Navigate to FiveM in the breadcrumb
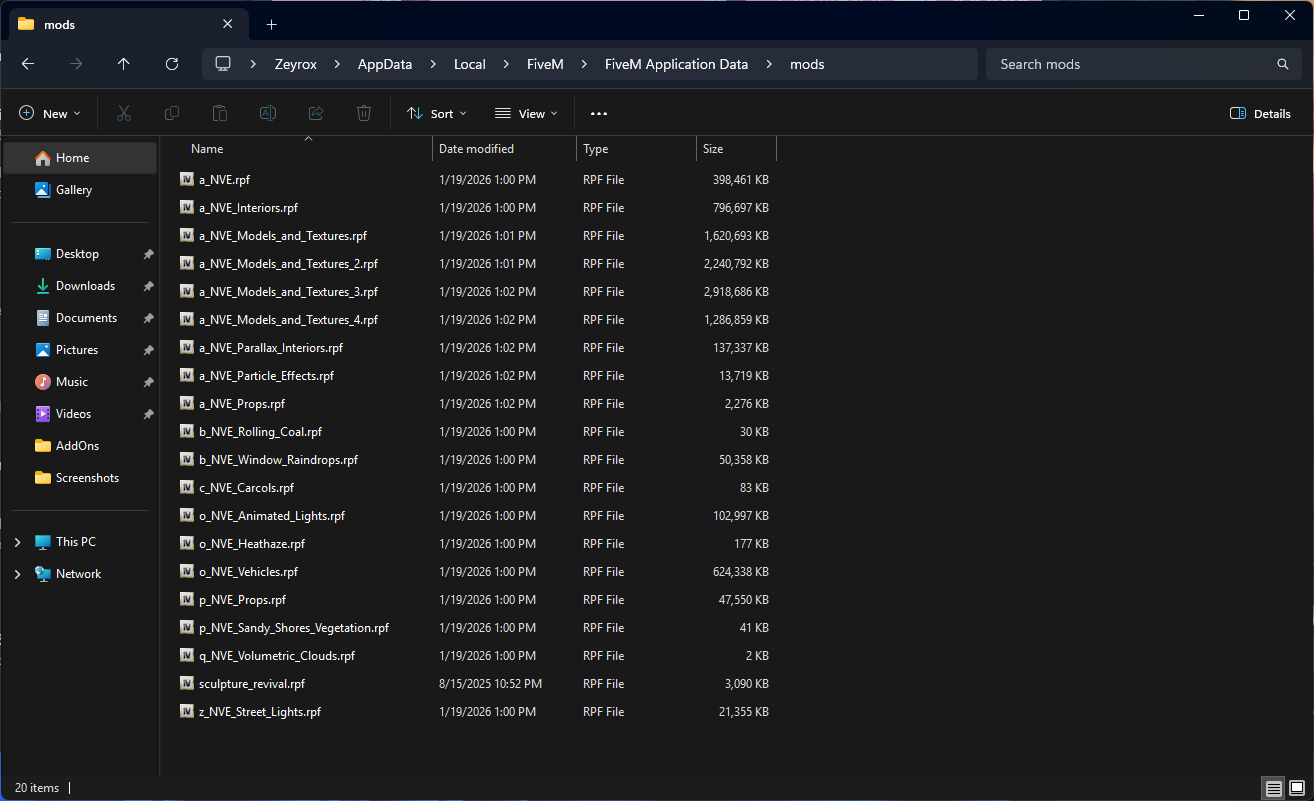This screenshot has height=801, width=1314. point(545,64)
